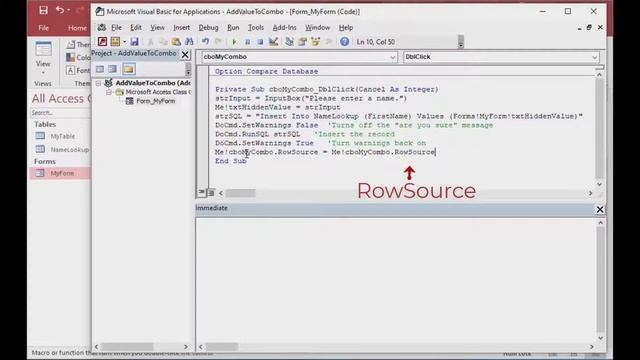
Task: Collapse the AddValueToCombo project node
Action: [98, 83]
